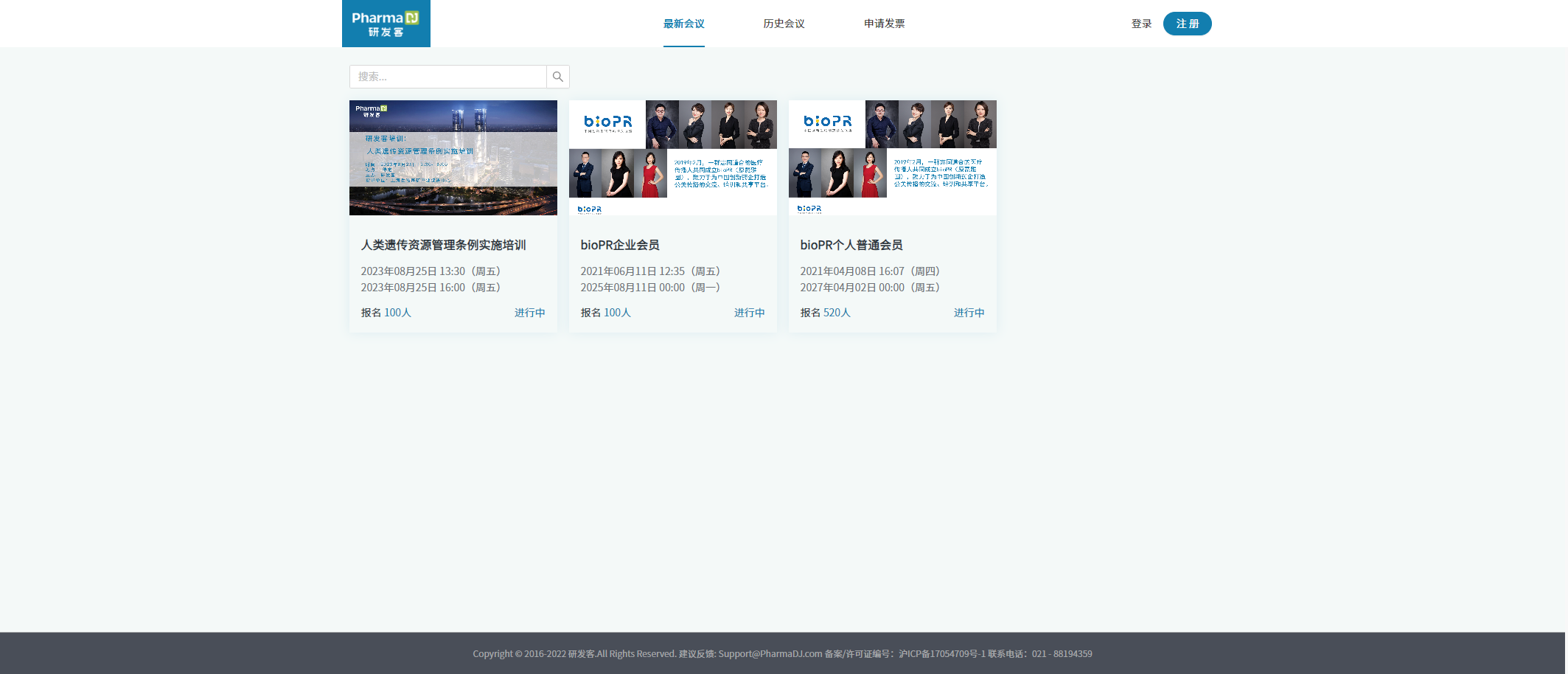Click the search magnifier icon
The height and width of the screenshot is (674, 1568).
(558, 77)
